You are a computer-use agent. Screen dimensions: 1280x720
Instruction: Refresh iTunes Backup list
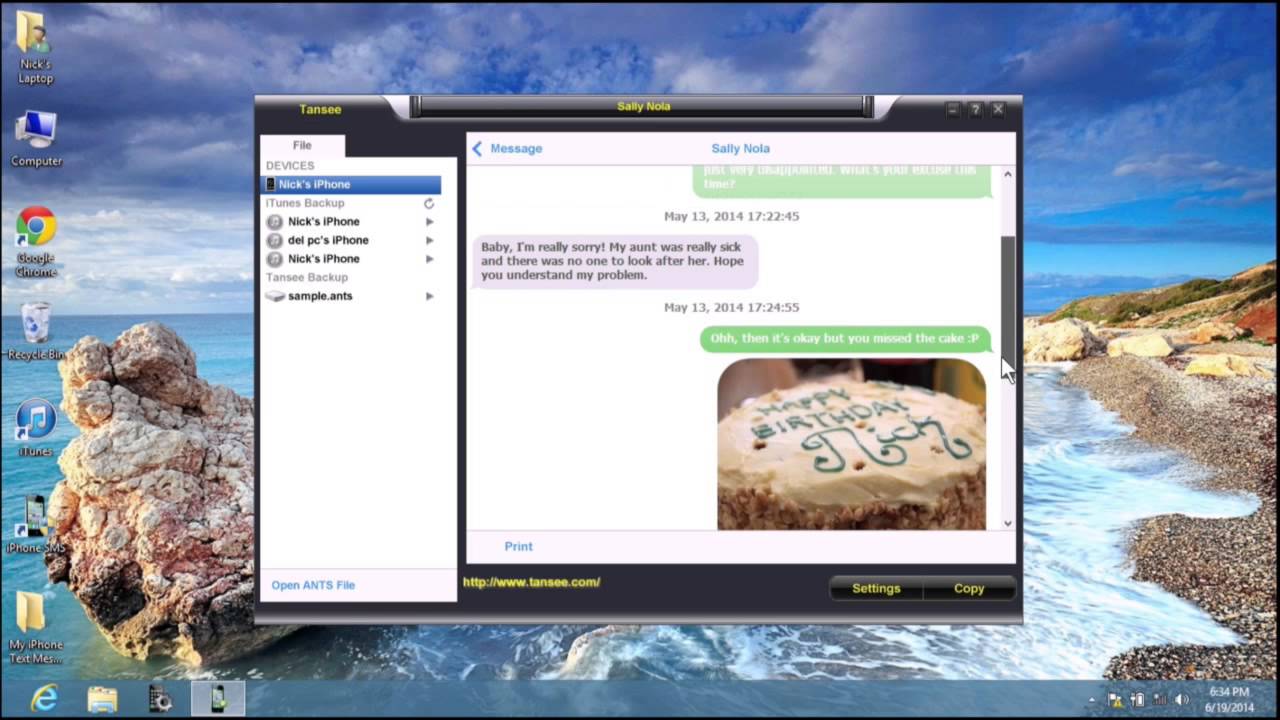pyautogui.click(x=429, y=203)
